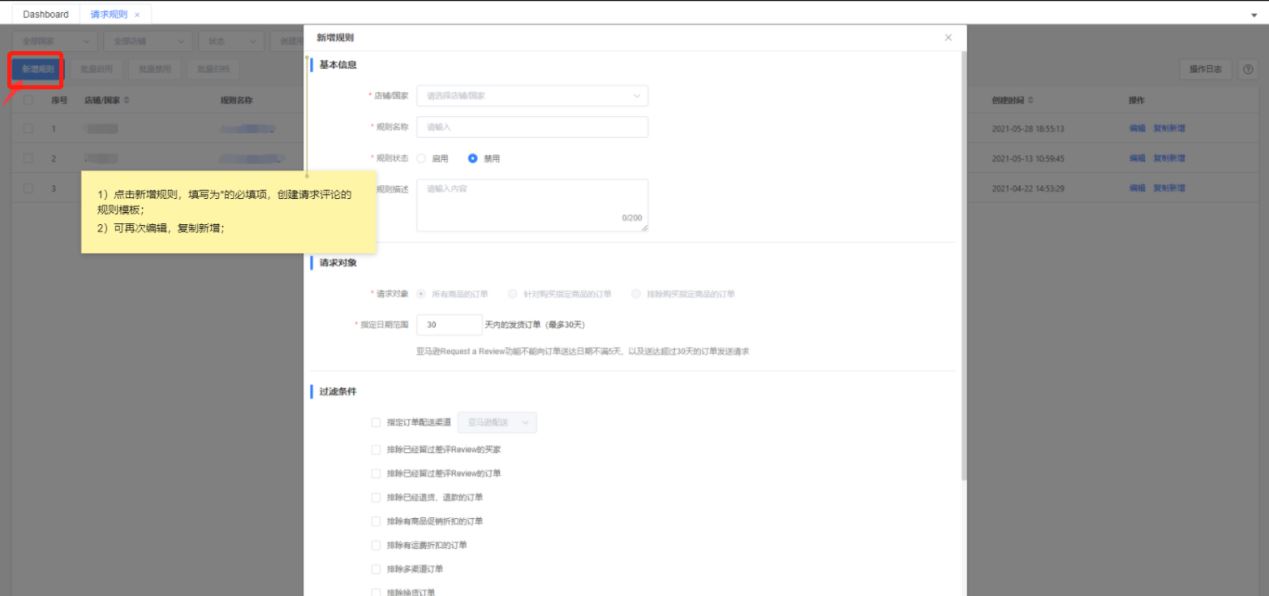Click the dialog's vertical scrollbar

(x=963, y=260)
